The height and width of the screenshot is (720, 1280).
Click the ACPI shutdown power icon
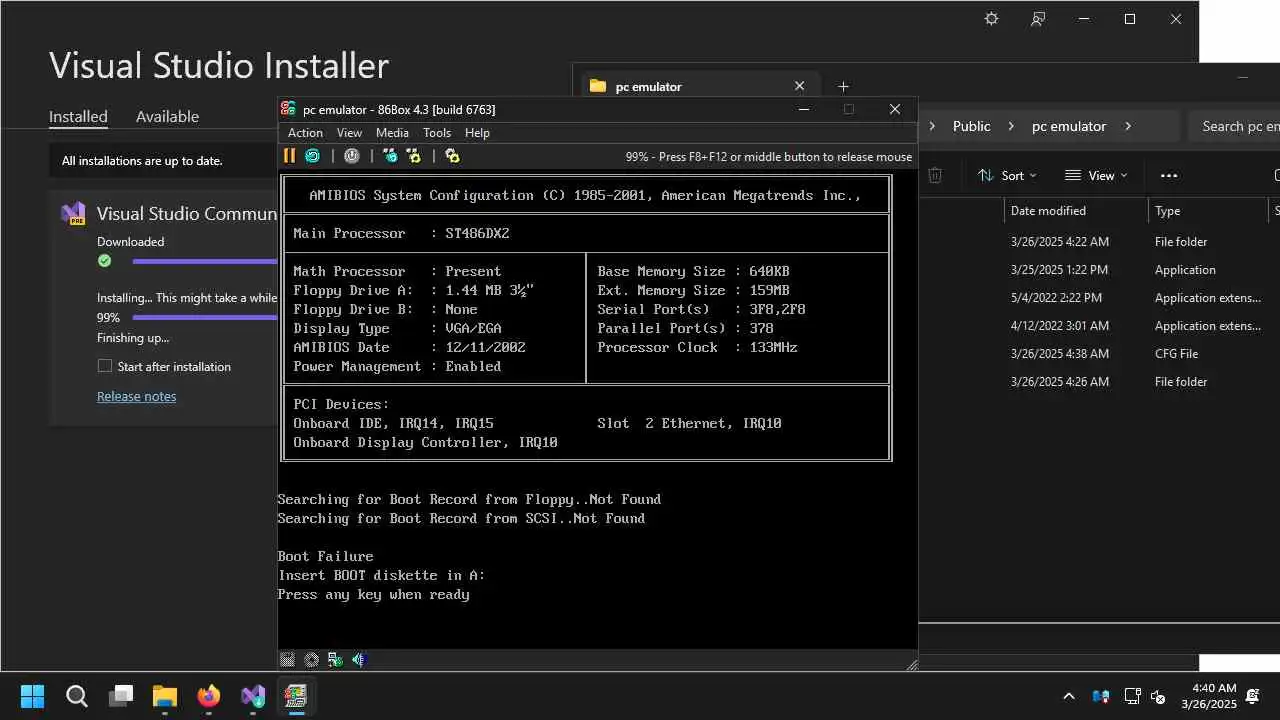click(x=352, y=156)
